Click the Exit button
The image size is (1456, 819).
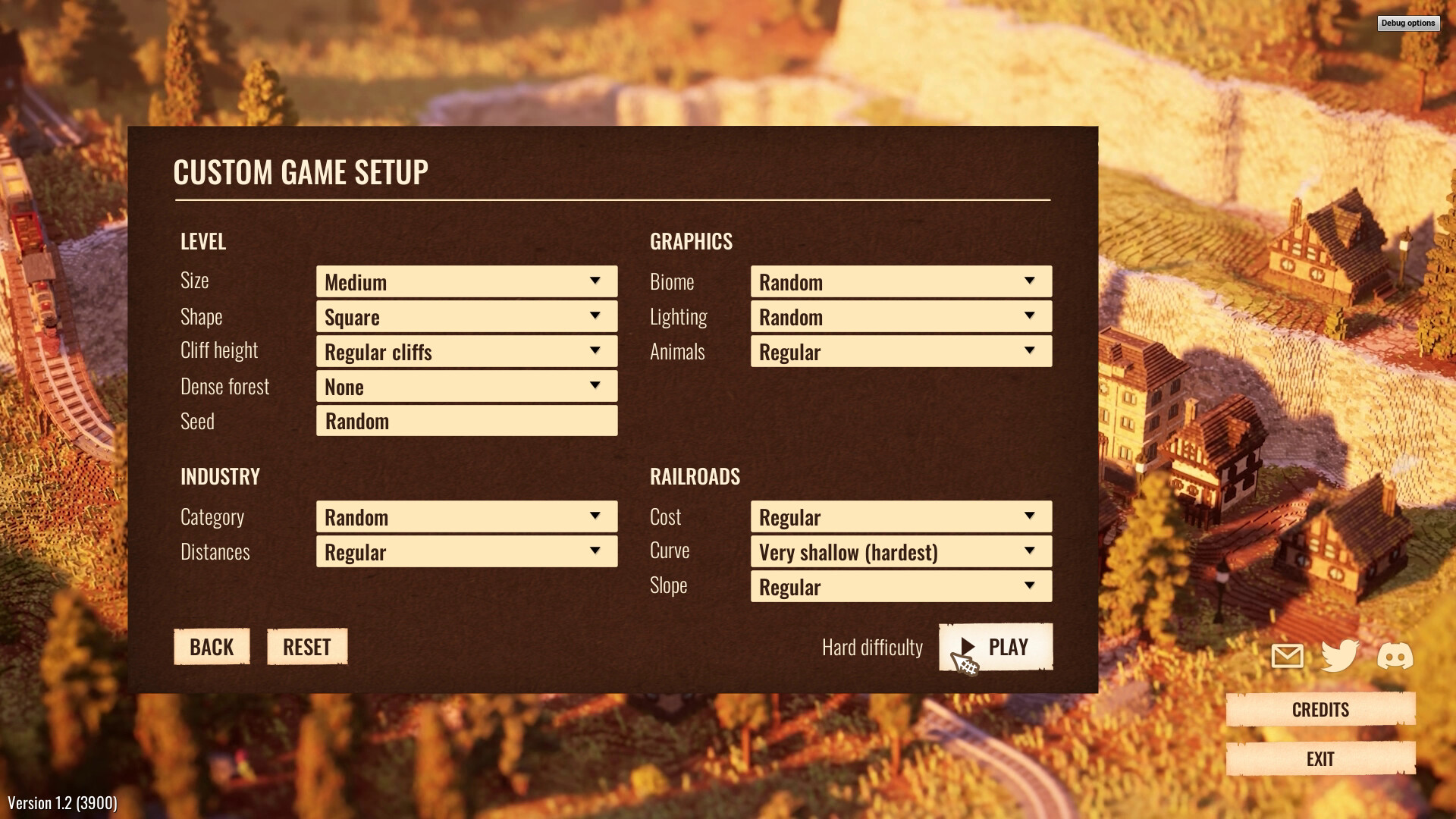coord(1321,758)
